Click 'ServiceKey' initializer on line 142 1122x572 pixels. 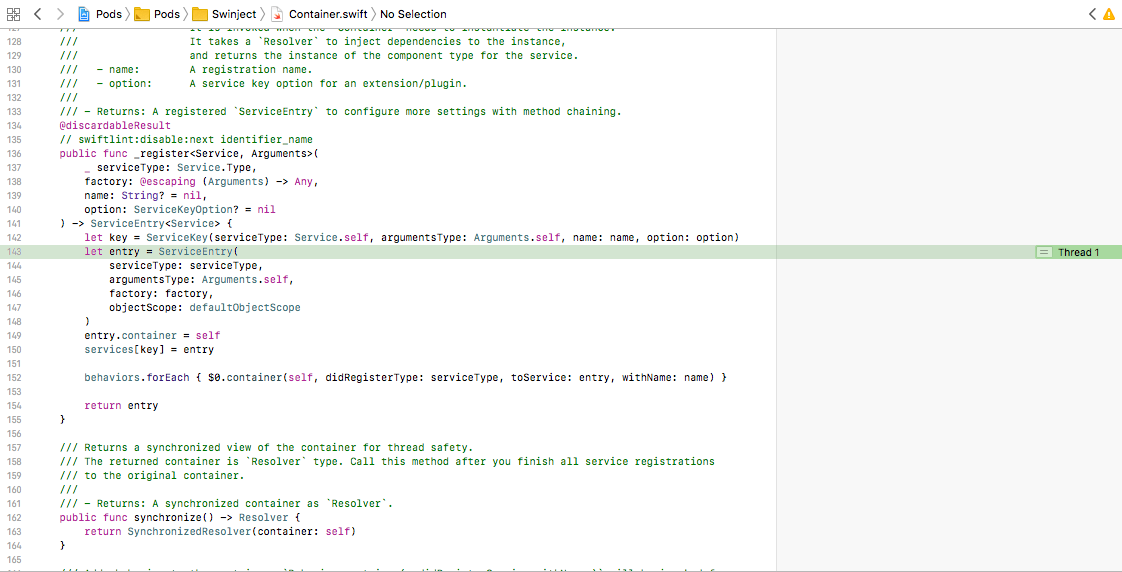pyautogui.click(x=176, y=238)
